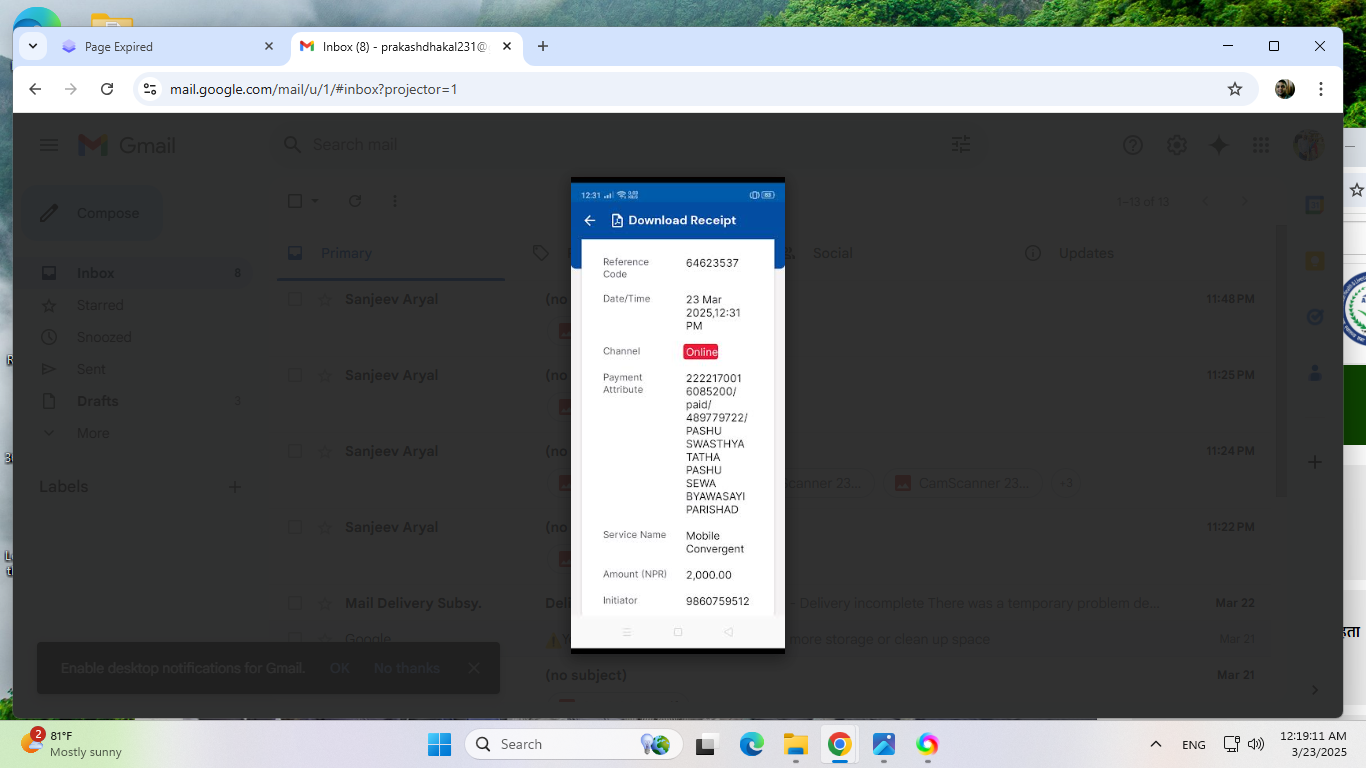1366x768 pixels.
Task: Open the Photos app from the taskbar
Action: tap(884, 744)
